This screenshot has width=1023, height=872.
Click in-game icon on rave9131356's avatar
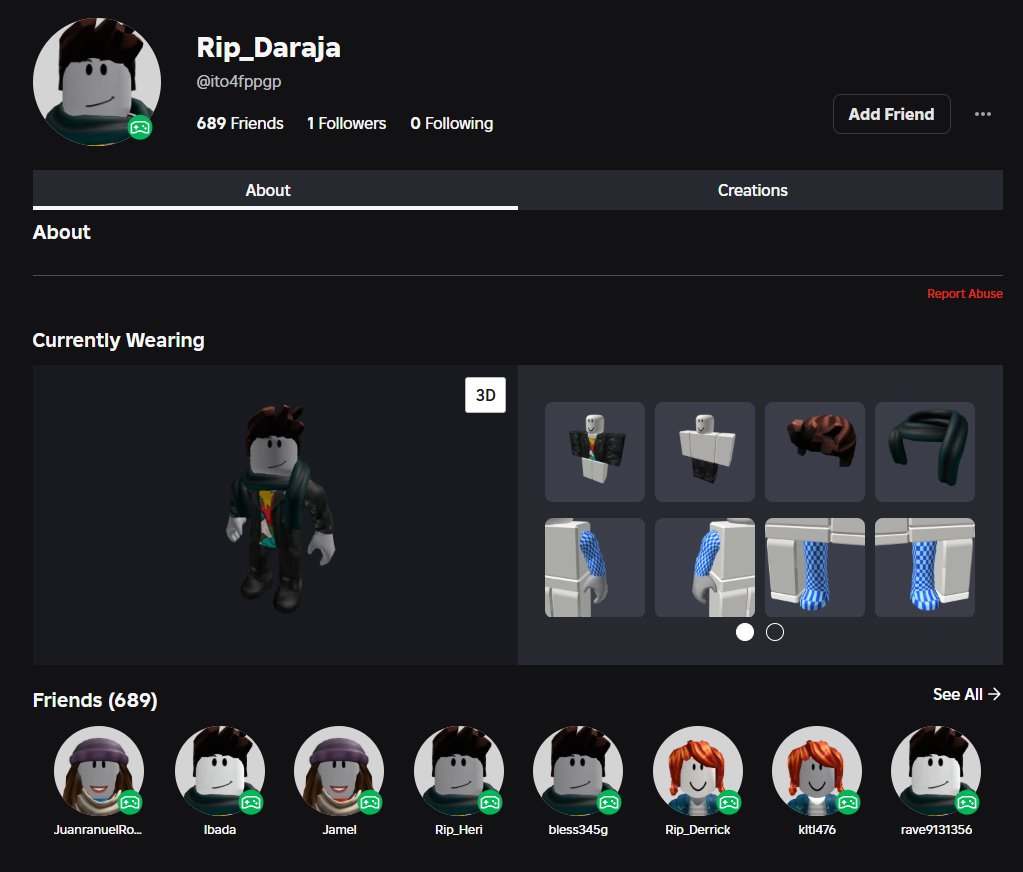968,802
